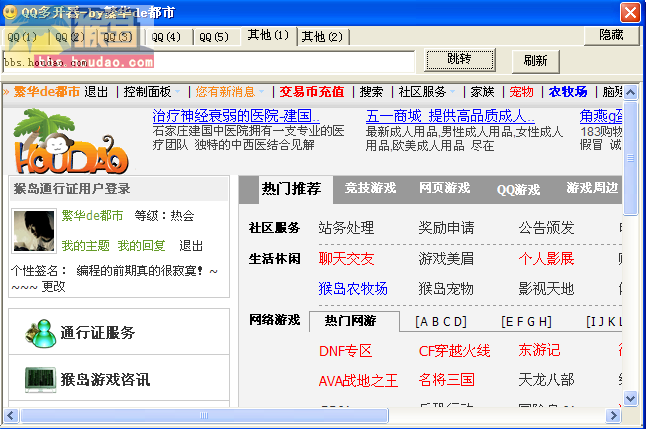Click 退出 in the top navigation bar
The image size is (647, 429).
(96, 91)
